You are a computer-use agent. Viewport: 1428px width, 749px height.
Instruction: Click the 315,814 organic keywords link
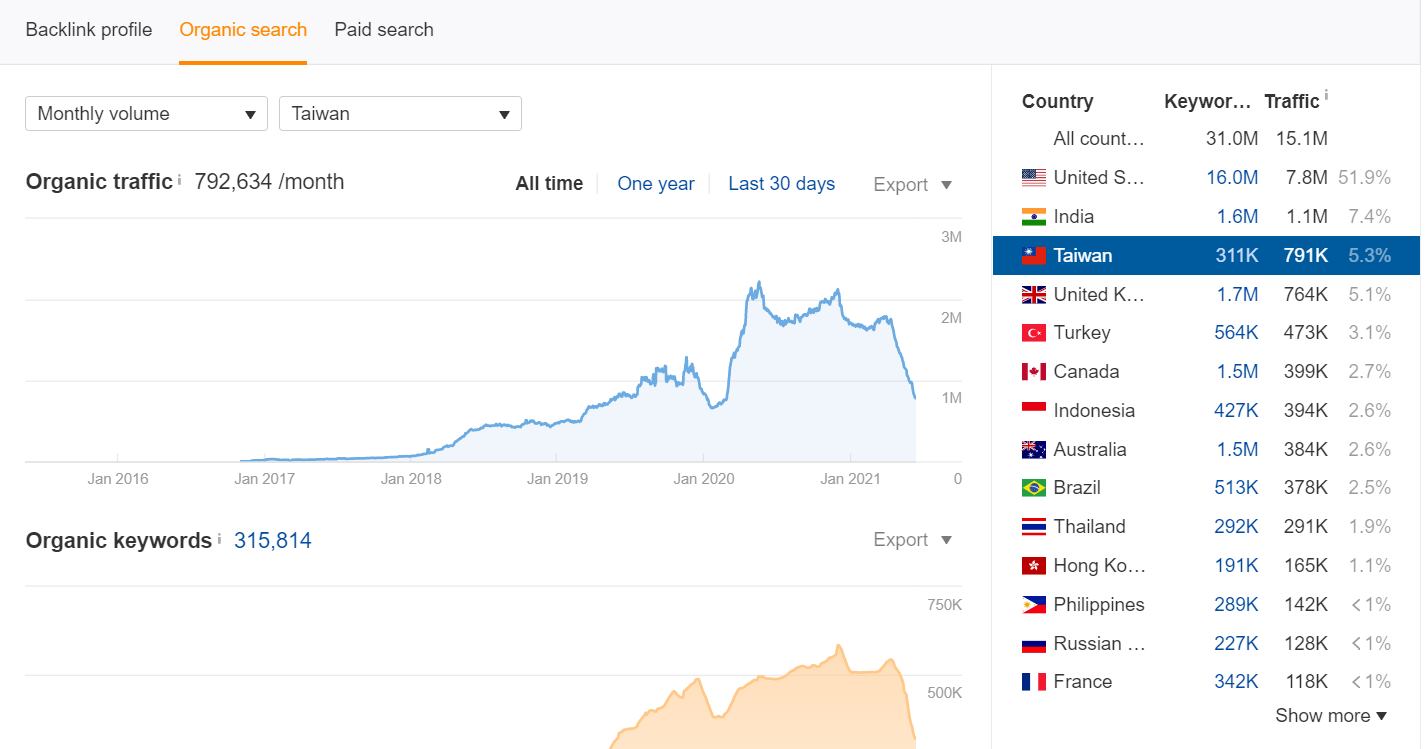click(272, 541)
